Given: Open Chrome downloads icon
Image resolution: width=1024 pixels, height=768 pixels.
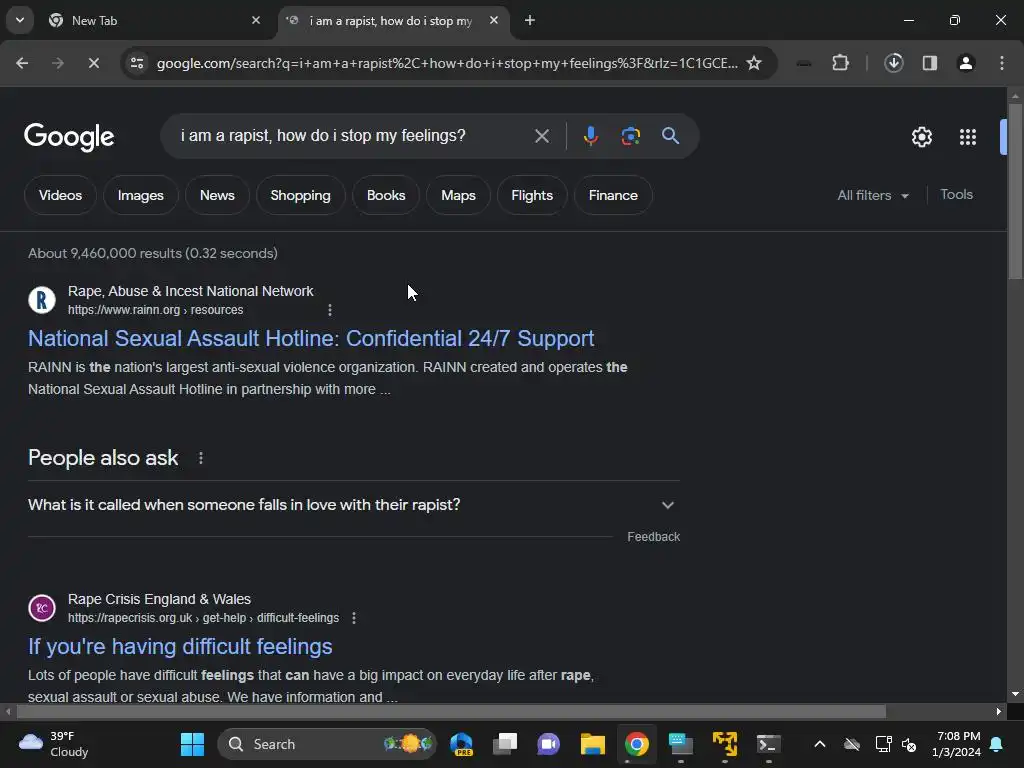Looking at the screenshot, I should [893, 63].
